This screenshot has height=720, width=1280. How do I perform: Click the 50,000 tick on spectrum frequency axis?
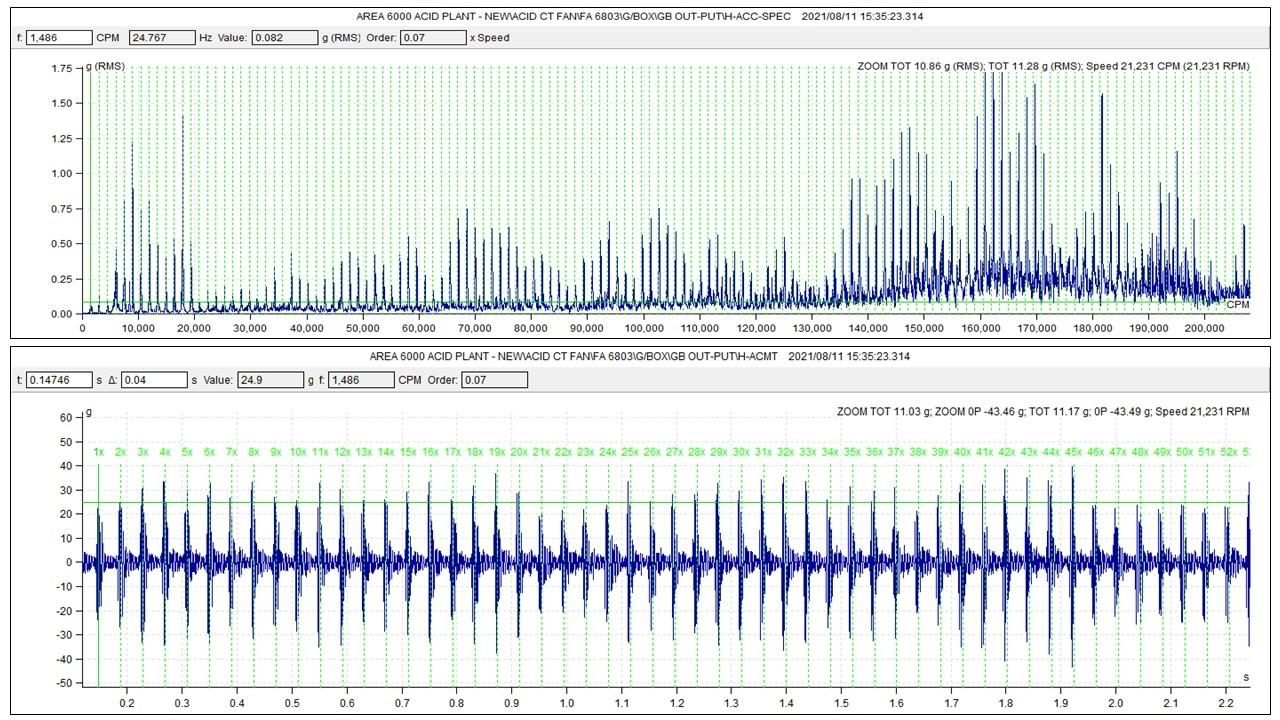[x=363, y=327]
